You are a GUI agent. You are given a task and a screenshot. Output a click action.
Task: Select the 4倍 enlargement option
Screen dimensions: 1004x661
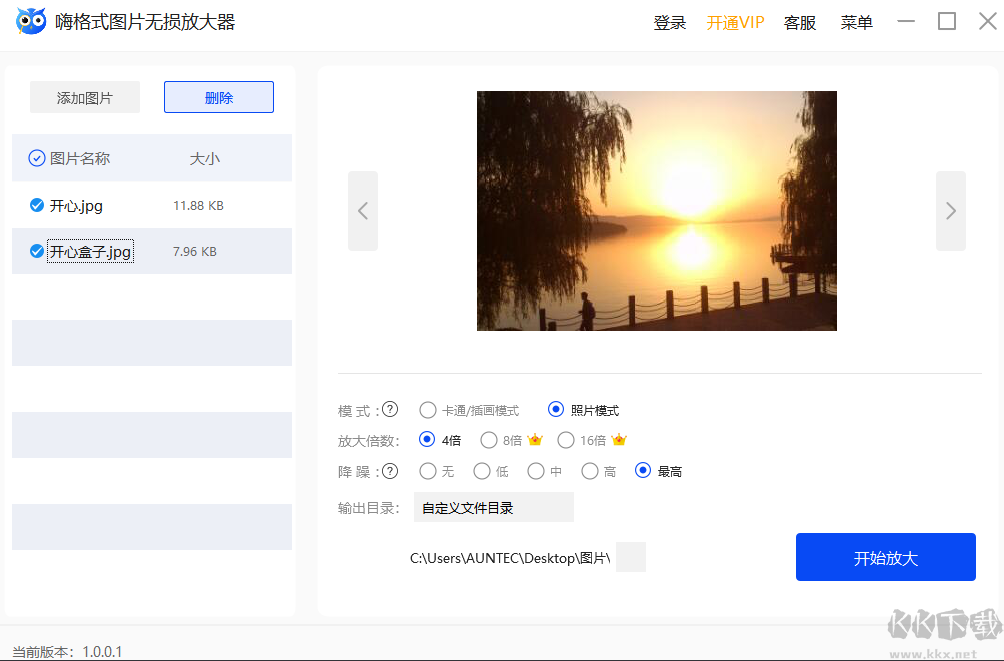pos(428,439)
